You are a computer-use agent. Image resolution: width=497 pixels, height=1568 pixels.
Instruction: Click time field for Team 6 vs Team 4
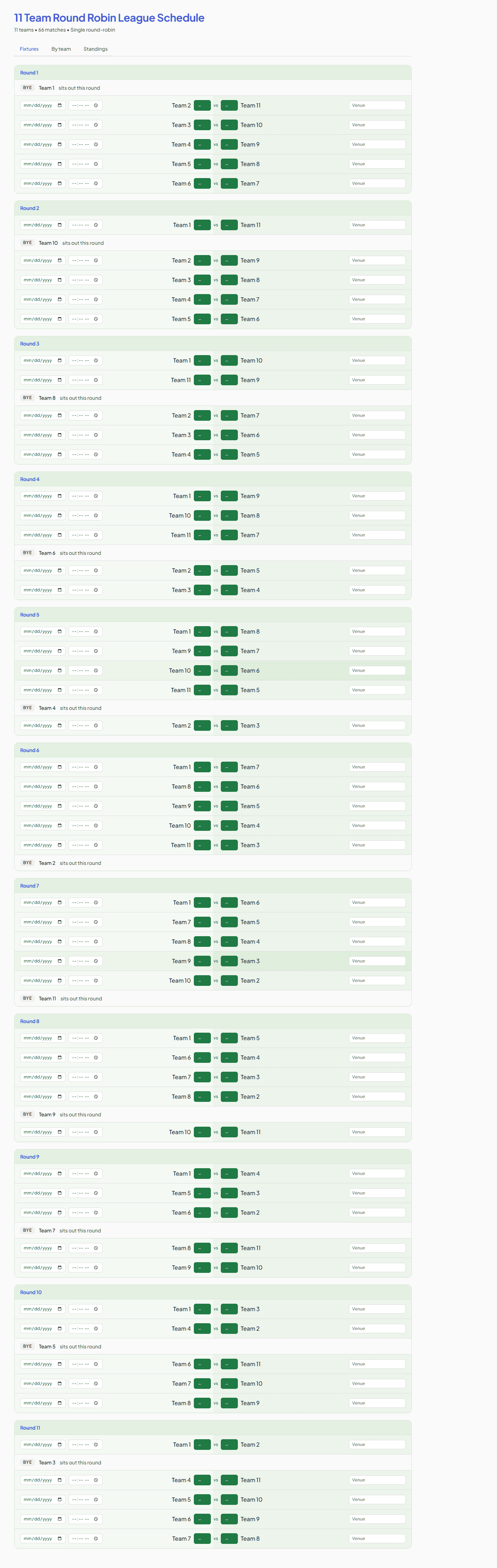pos(85,1057)
